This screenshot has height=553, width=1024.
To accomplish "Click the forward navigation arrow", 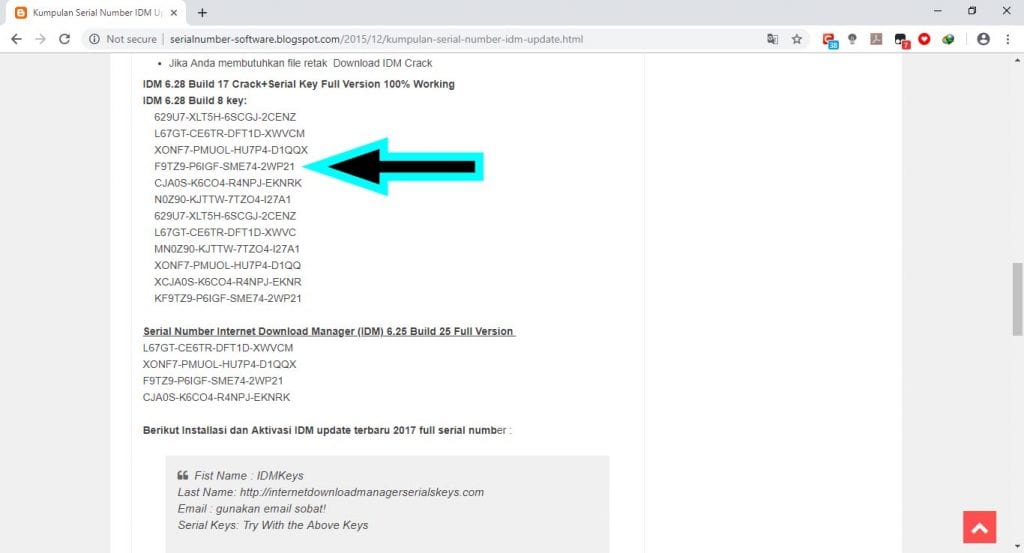I will click(x=40, y=39).
